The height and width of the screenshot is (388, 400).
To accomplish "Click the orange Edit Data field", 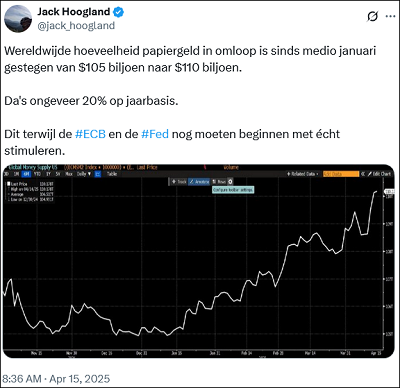I will click(341, 174).
